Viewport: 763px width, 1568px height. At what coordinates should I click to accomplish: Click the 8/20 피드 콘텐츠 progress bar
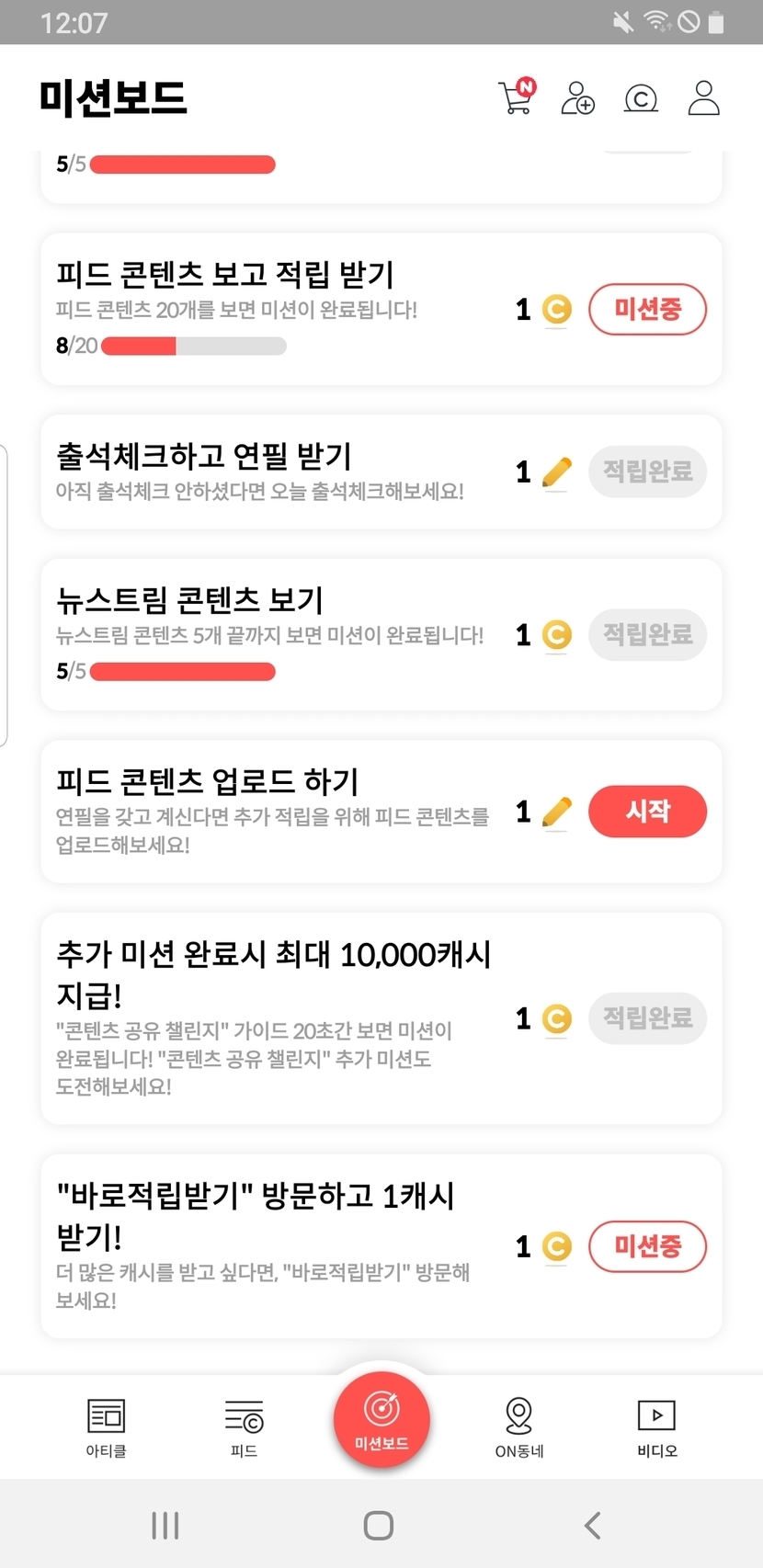193,347
